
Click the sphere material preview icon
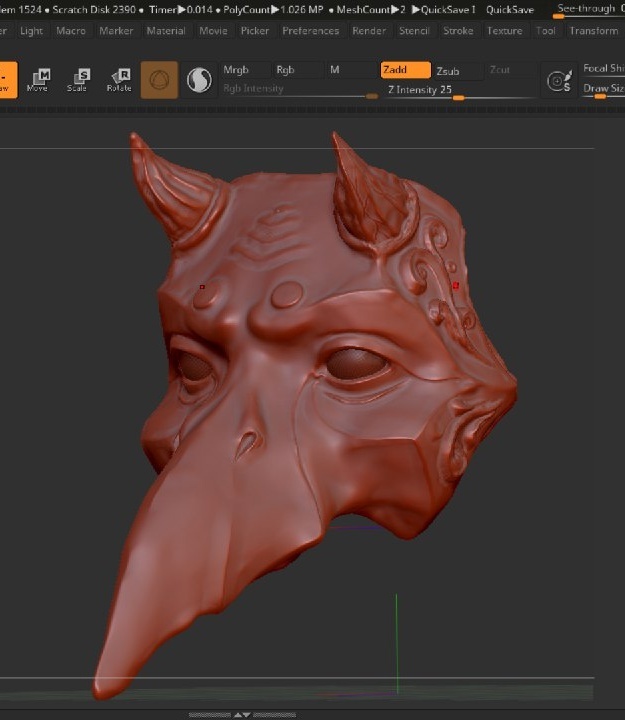point(159,80)
